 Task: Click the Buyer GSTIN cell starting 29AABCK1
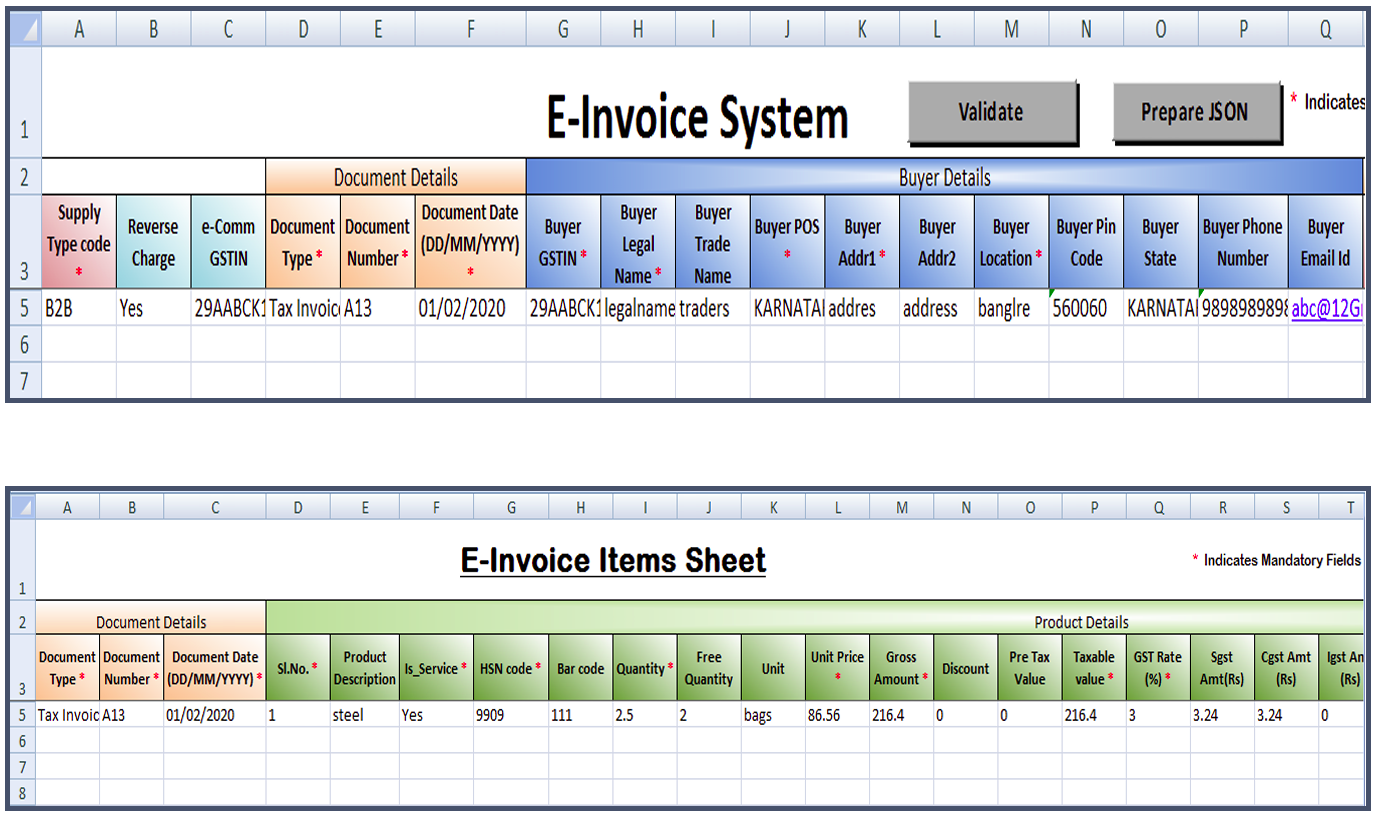pos(562,308)
